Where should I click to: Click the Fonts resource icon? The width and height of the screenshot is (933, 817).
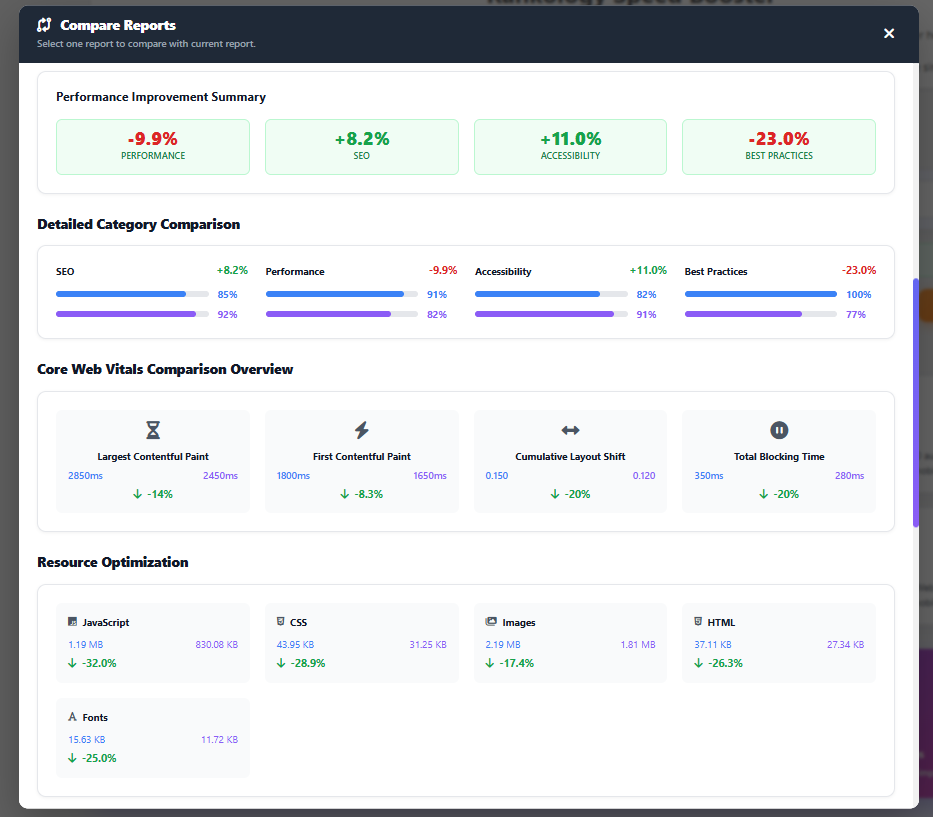[73, 717]
